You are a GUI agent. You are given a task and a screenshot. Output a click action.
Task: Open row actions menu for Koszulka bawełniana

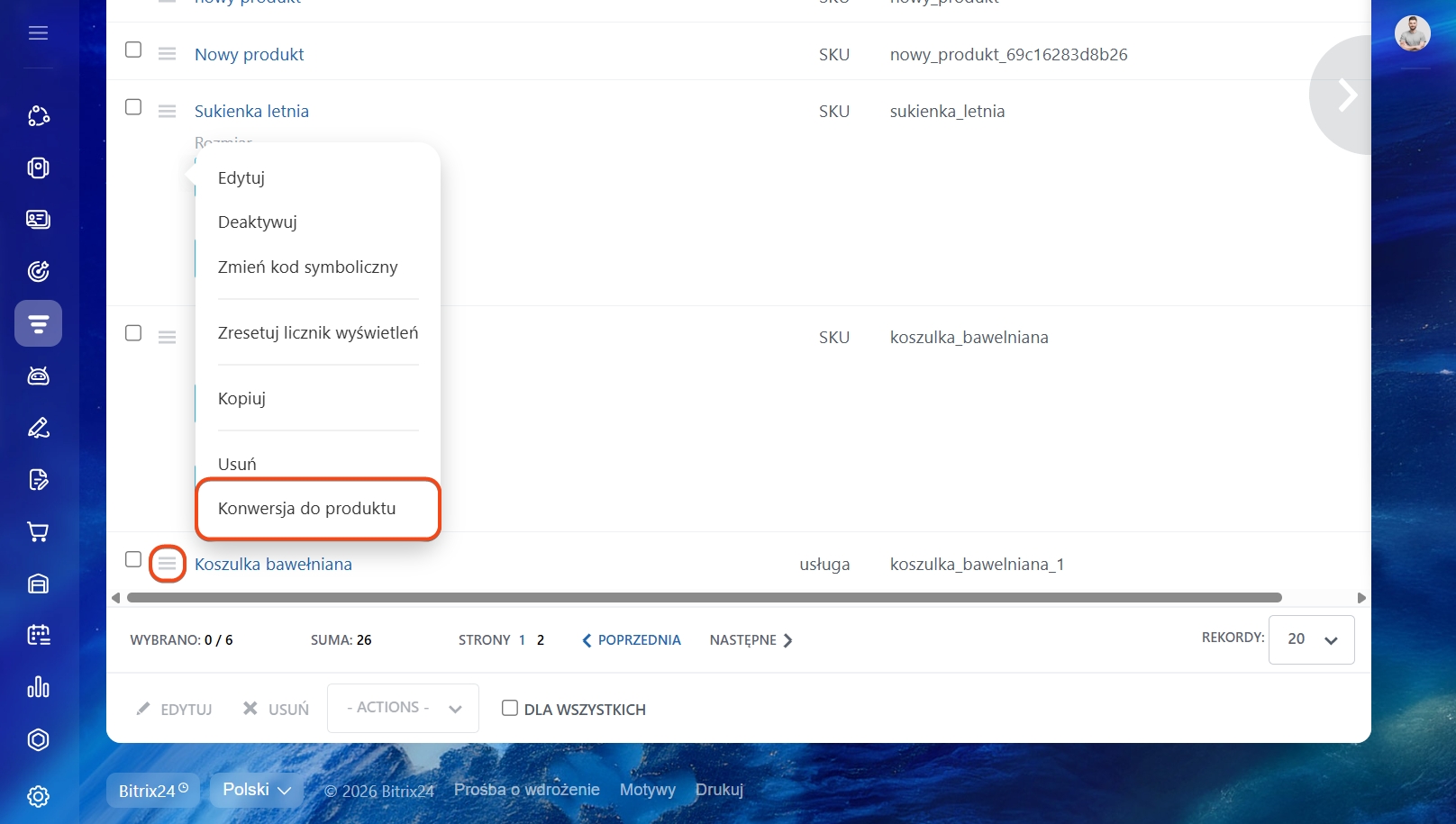click(167, 564)
